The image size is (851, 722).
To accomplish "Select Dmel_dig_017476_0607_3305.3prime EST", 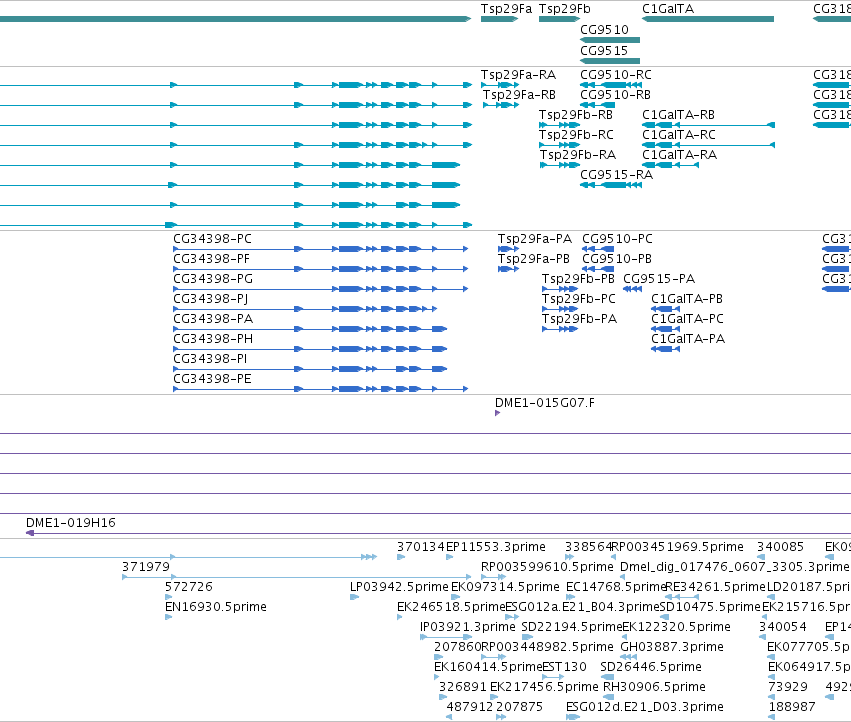I will point(734,567).
